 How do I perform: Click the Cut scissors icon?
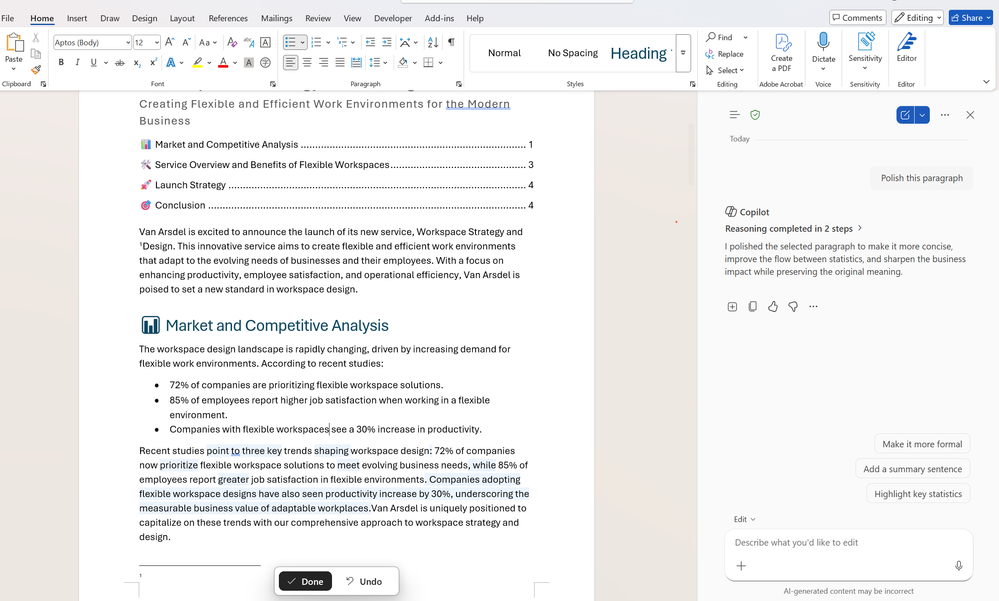[36, 38]
